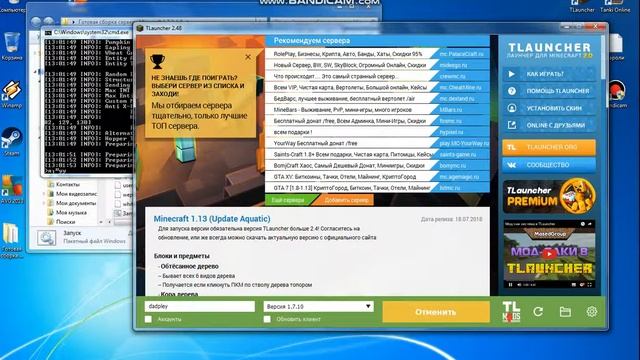Click the dadpley username field
Screen dimensions: 640x360
tap(200, 306)
